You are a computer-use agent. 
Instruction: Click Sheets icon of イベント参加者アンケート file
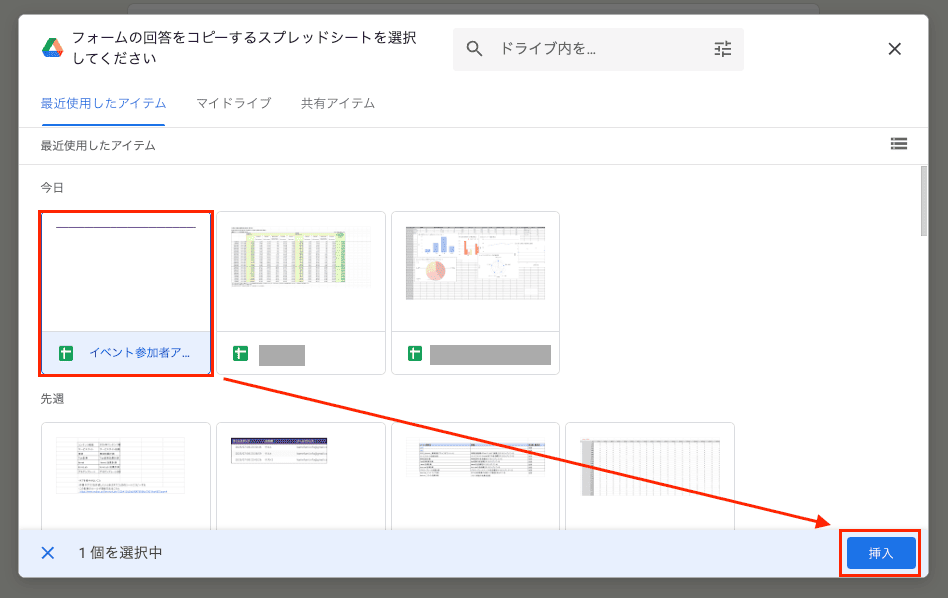click(x=66, y=353)
